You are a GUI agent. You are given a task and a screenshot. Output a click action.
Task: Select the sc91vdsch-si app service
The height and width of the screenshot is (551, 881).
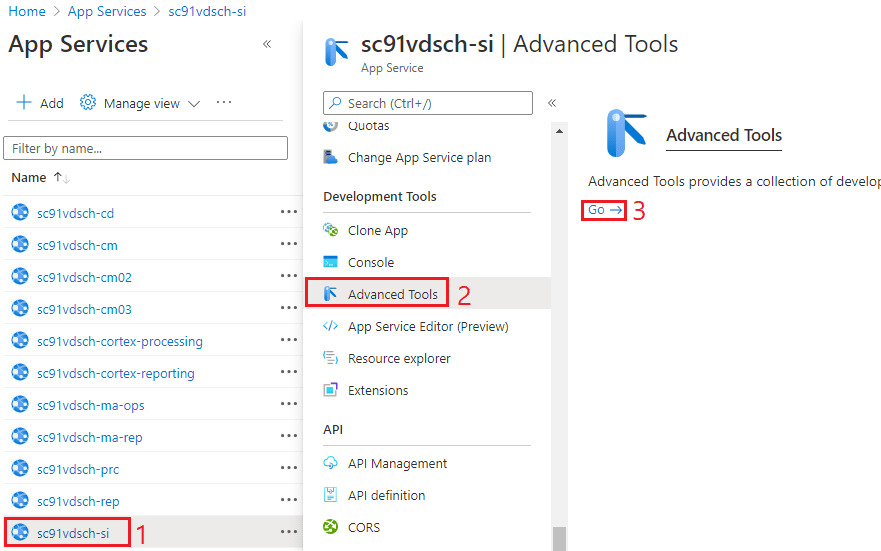(x=73, y=534)
